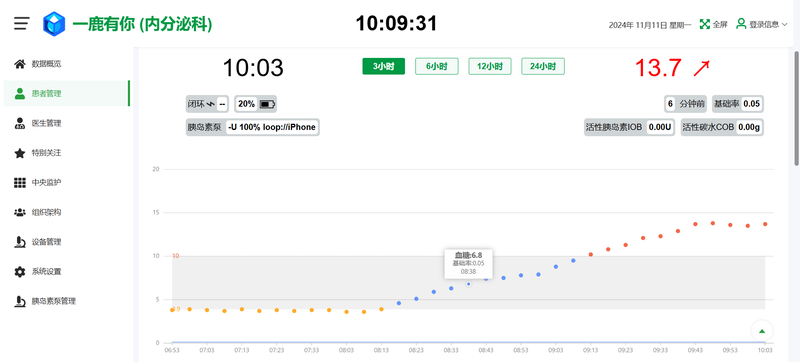Switch chart range to 12小时
The image size is (800, 362).
[x=490, y=66]
